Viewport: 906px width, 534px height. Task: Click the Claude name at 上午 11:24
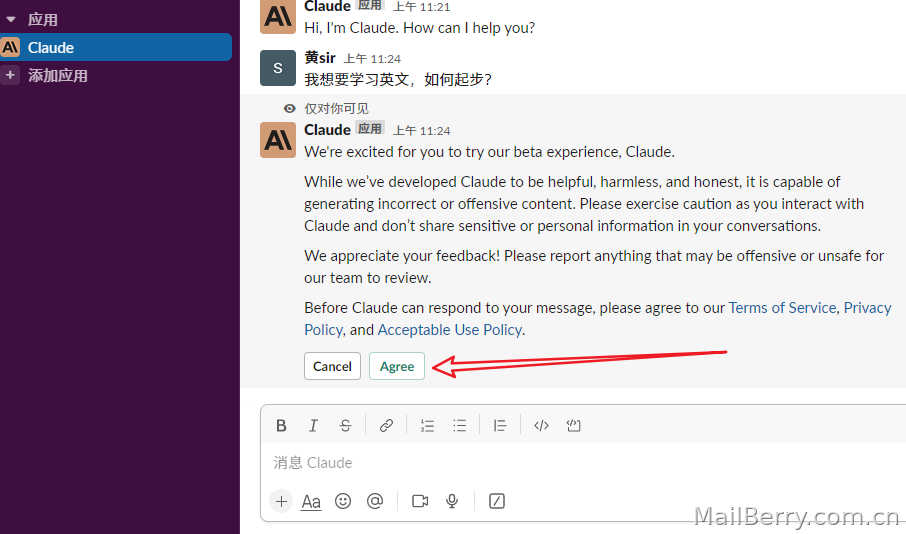[x=328, y=130]
